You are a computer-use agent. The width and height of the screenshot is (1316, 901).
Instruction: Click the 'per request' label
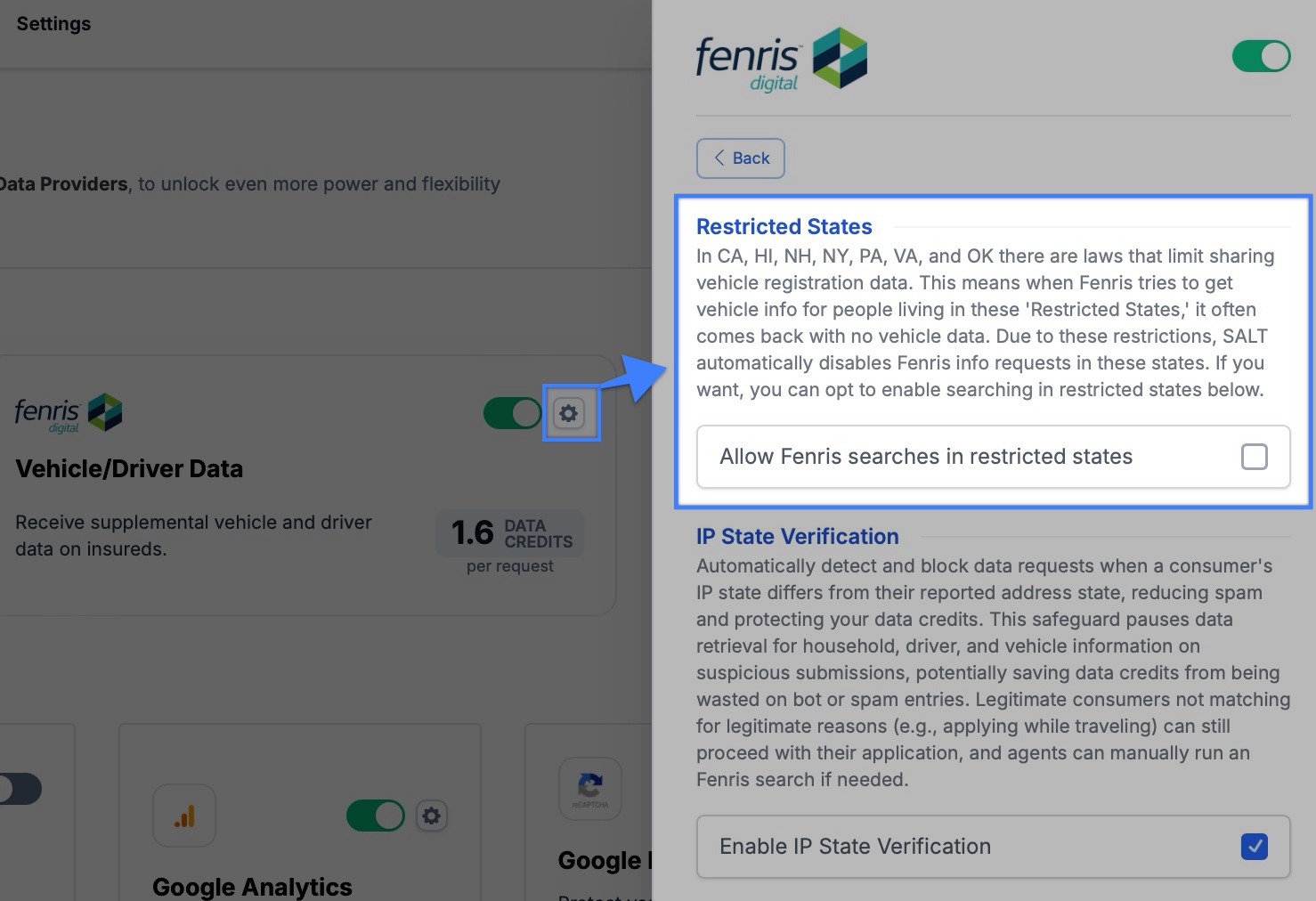[510, 566]
